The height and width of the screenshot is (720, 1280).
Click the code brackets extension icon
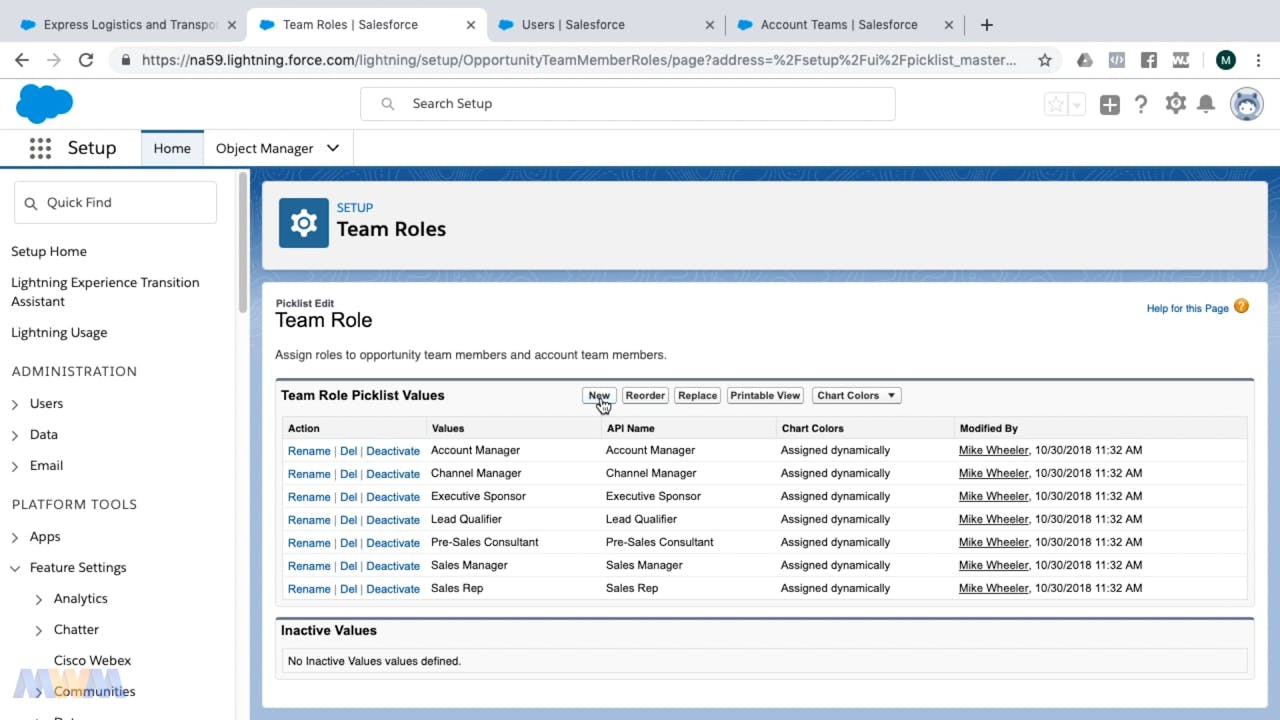(x=1117, y=60)
